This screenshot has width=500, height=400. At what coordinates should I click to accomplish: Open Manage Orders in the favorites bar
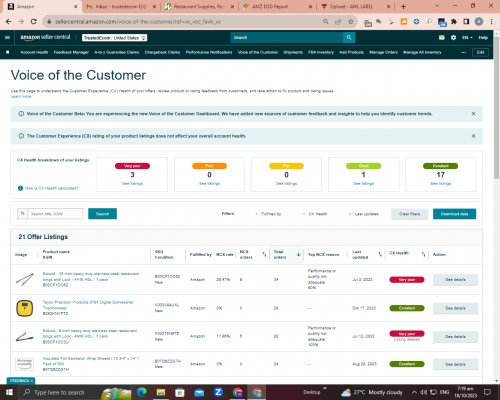point(383,52)
